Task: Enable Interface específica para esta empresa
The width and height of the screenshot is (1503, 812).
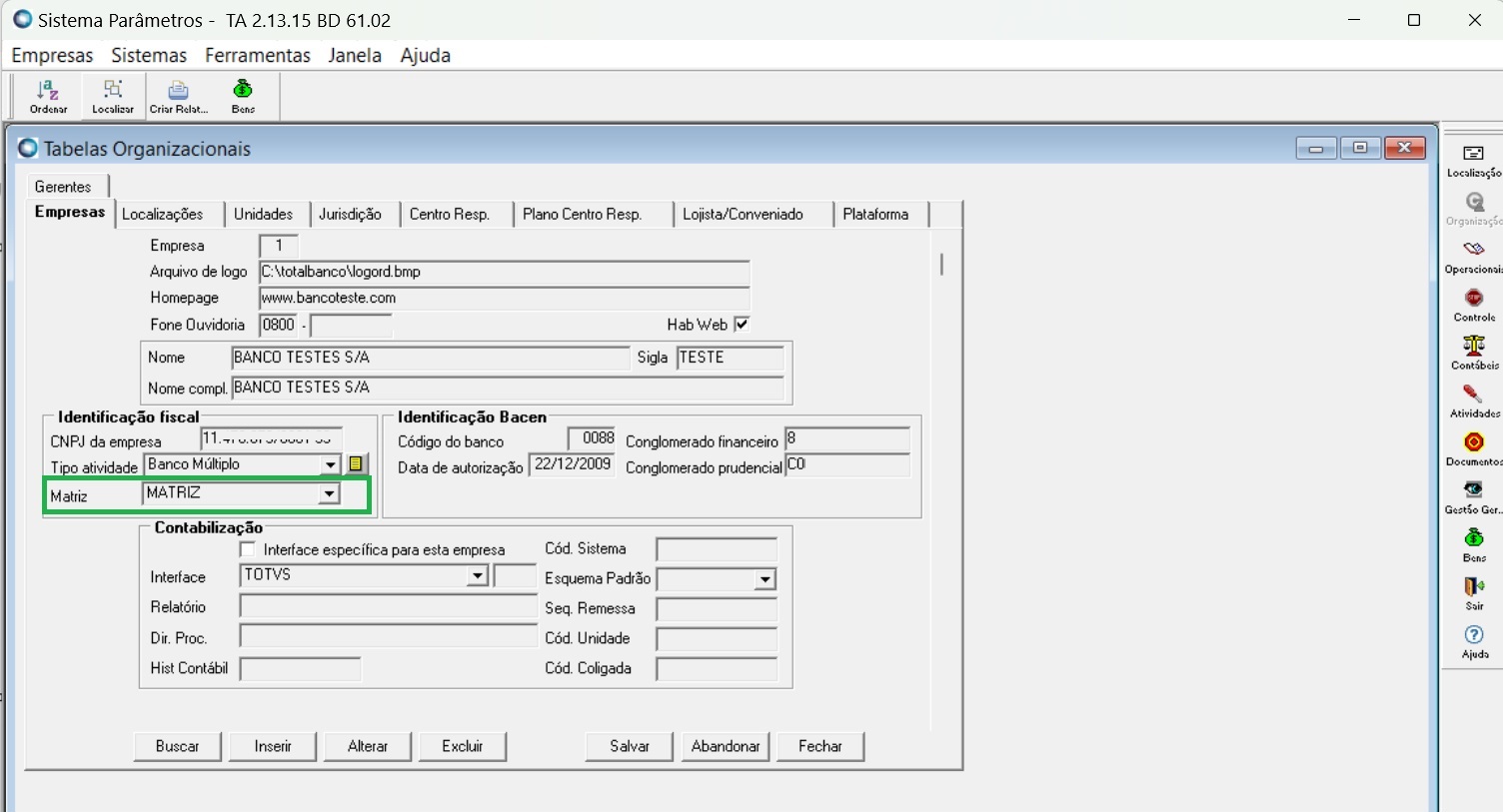Action: click(248, 549)
